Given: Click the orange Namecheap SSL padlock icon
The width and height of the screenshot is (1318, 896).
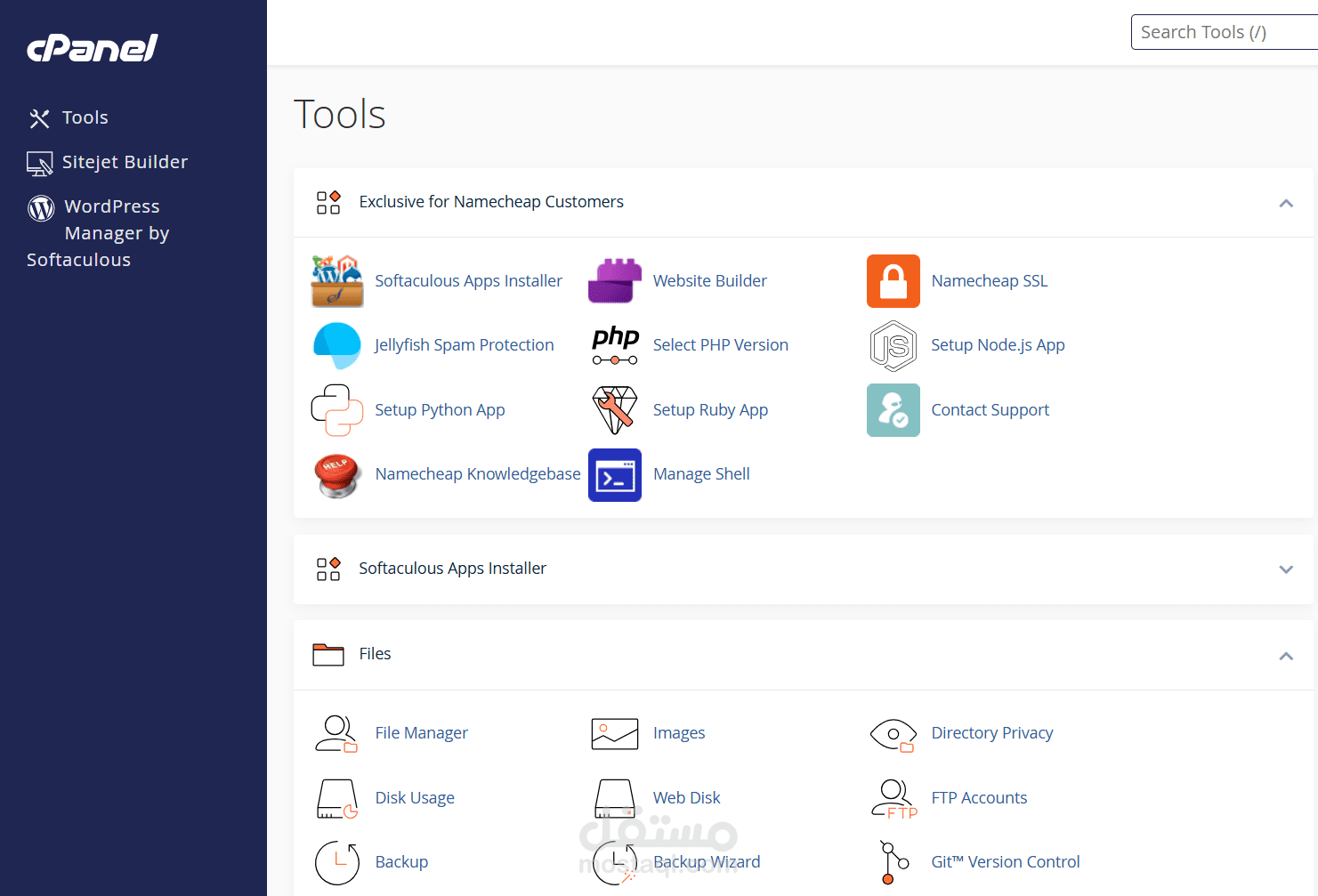Looking at the screenshot, I should coord(893,281).
